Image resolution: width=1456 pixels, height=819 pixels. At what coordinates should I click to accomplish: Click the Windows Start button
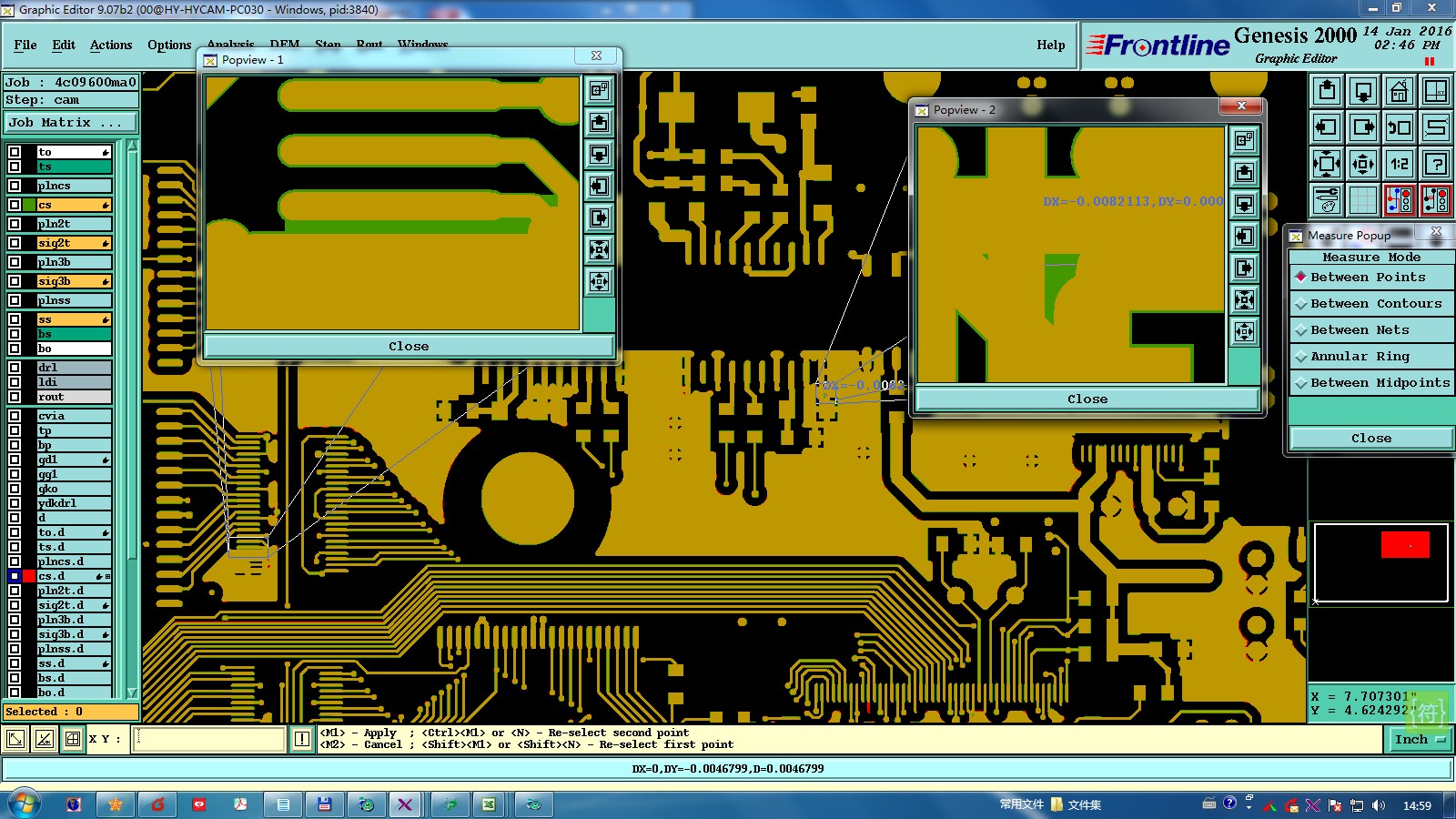click(x=25, y=804)
